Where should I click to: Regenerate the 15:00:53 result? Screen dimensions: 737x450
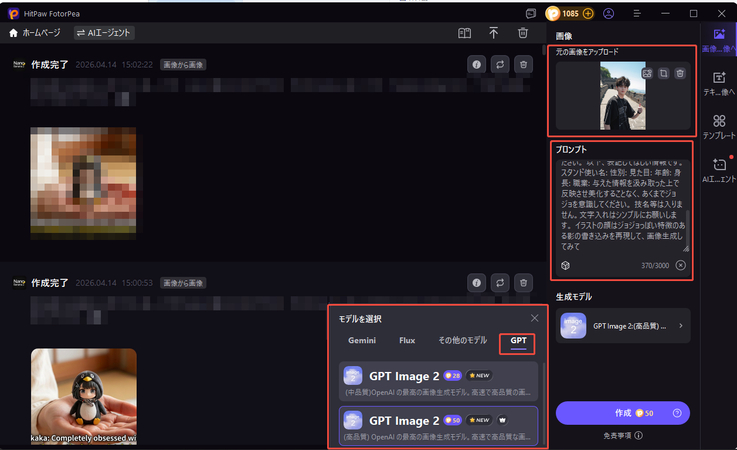pyautogui.click(x=500, y=283)
